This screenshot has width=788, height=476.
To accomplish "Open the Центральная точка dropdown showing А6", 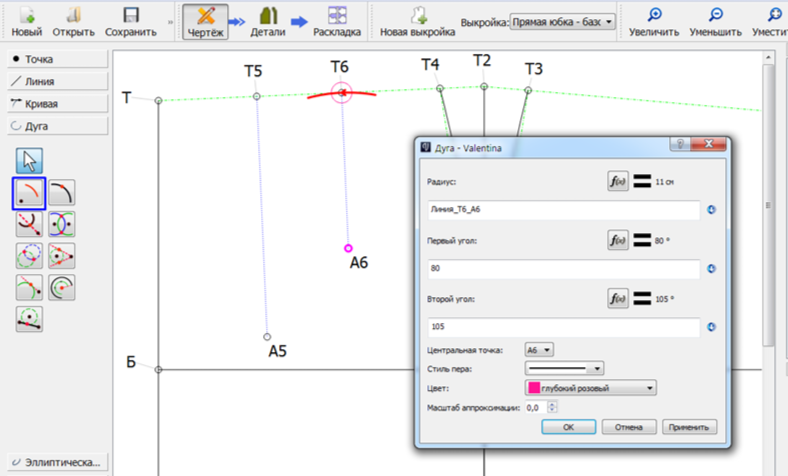I will tap(539, 350).
